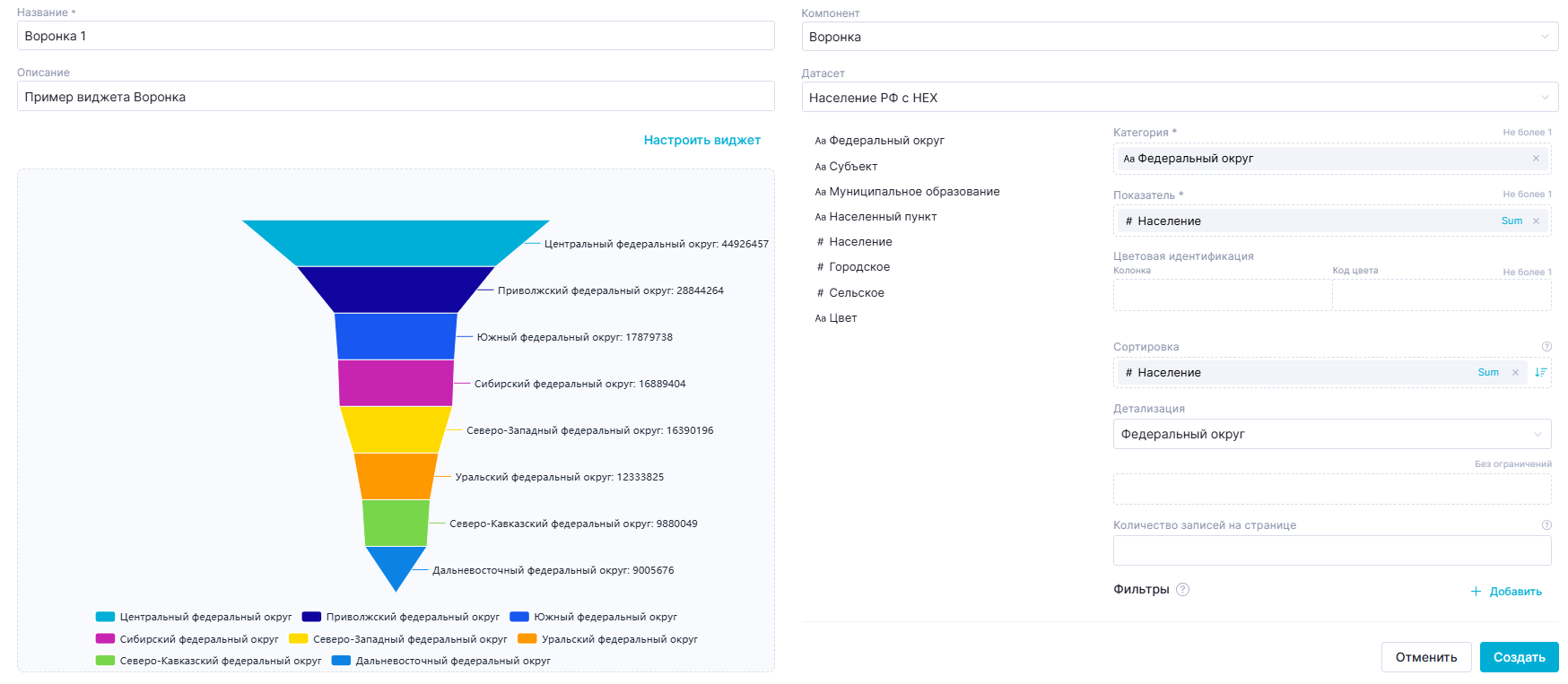
Task: Click the Настроить виджет link
Action: 701,141
